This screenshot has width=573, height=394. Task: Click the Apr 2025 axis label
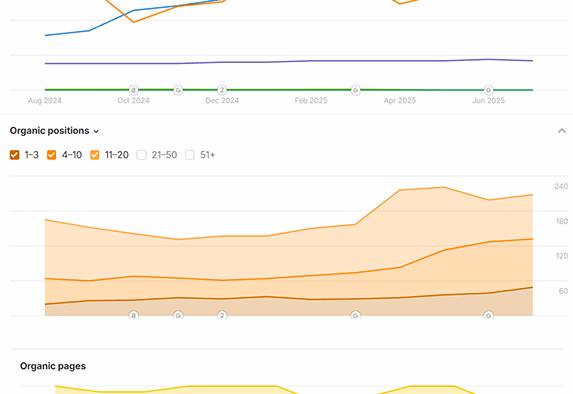400,101
